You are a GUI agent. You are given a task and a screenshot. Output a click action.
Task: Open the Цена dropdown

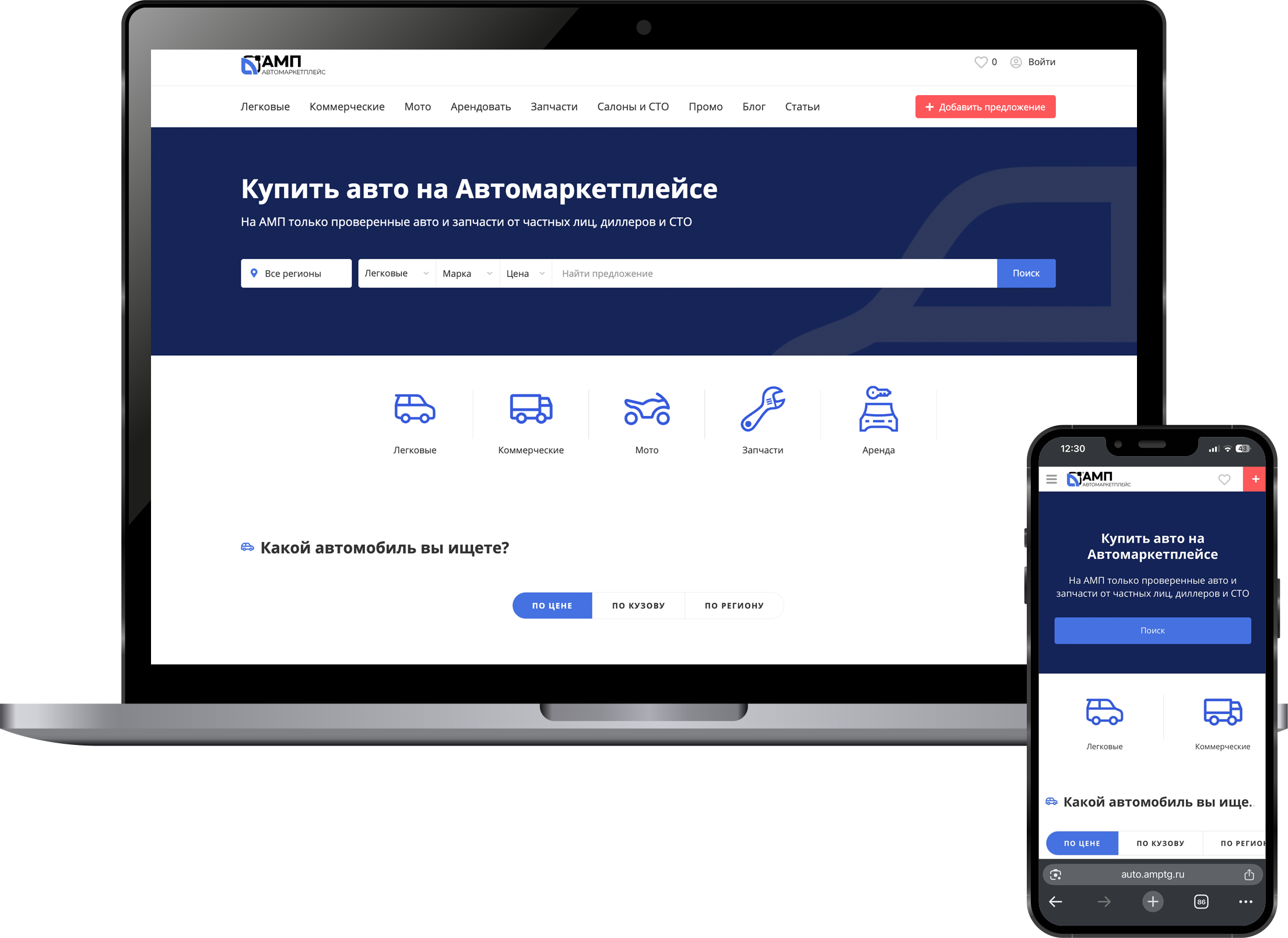524,273
